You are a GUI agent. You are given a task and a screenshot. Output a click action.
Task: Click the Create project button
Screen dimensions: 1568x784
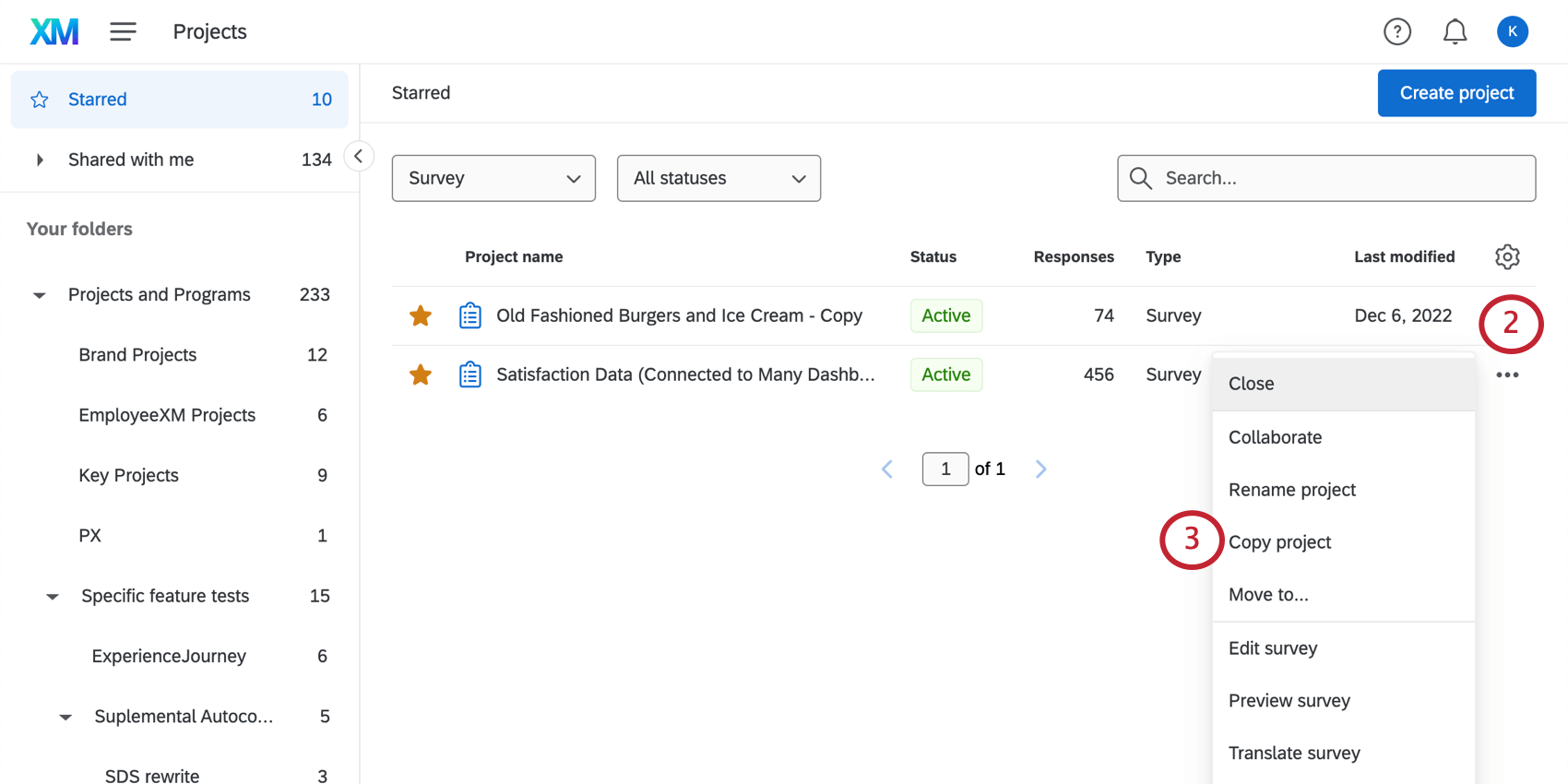(1456, 93)
